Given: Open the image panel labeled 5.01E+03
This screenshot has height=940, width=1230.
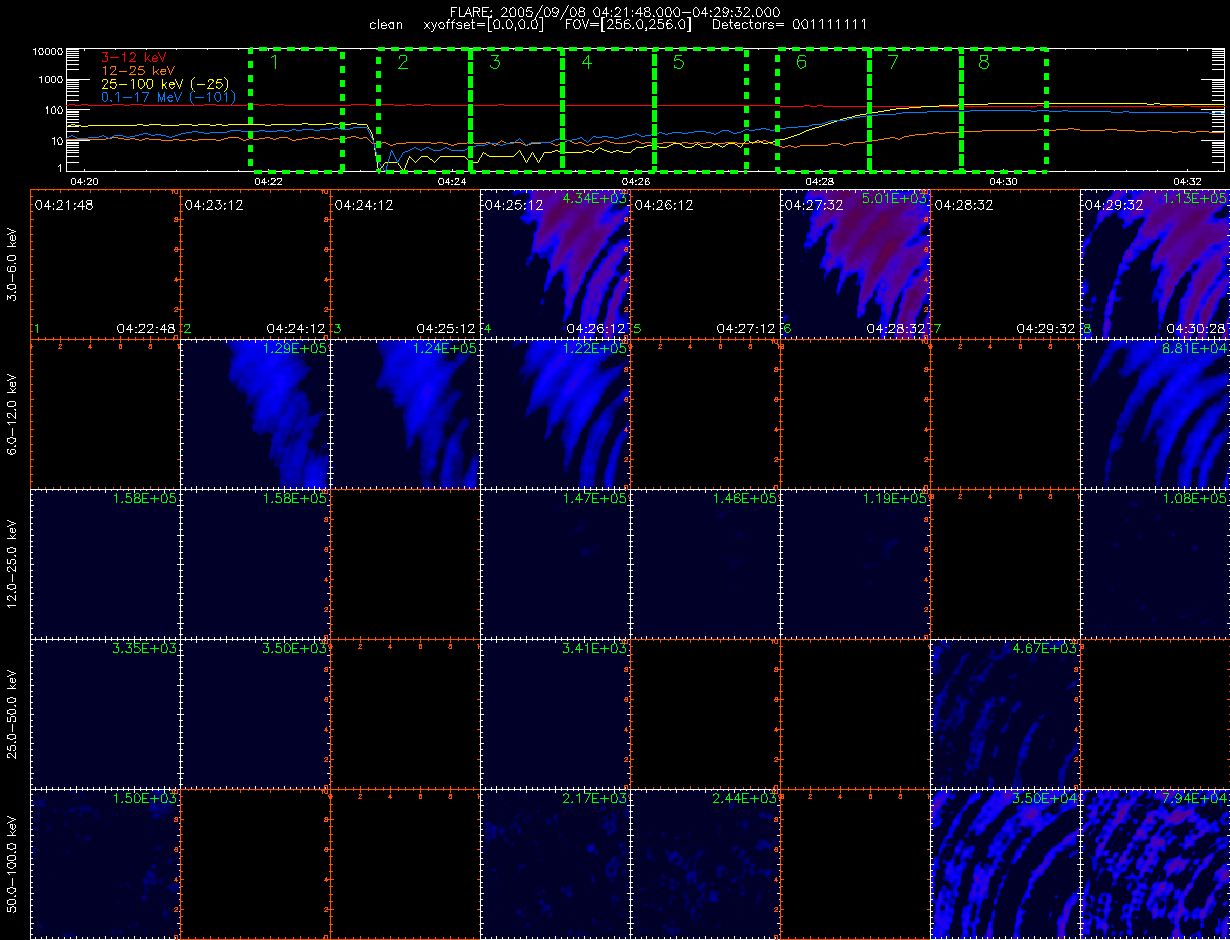Looking at the screenshot, I should [855, 263].
